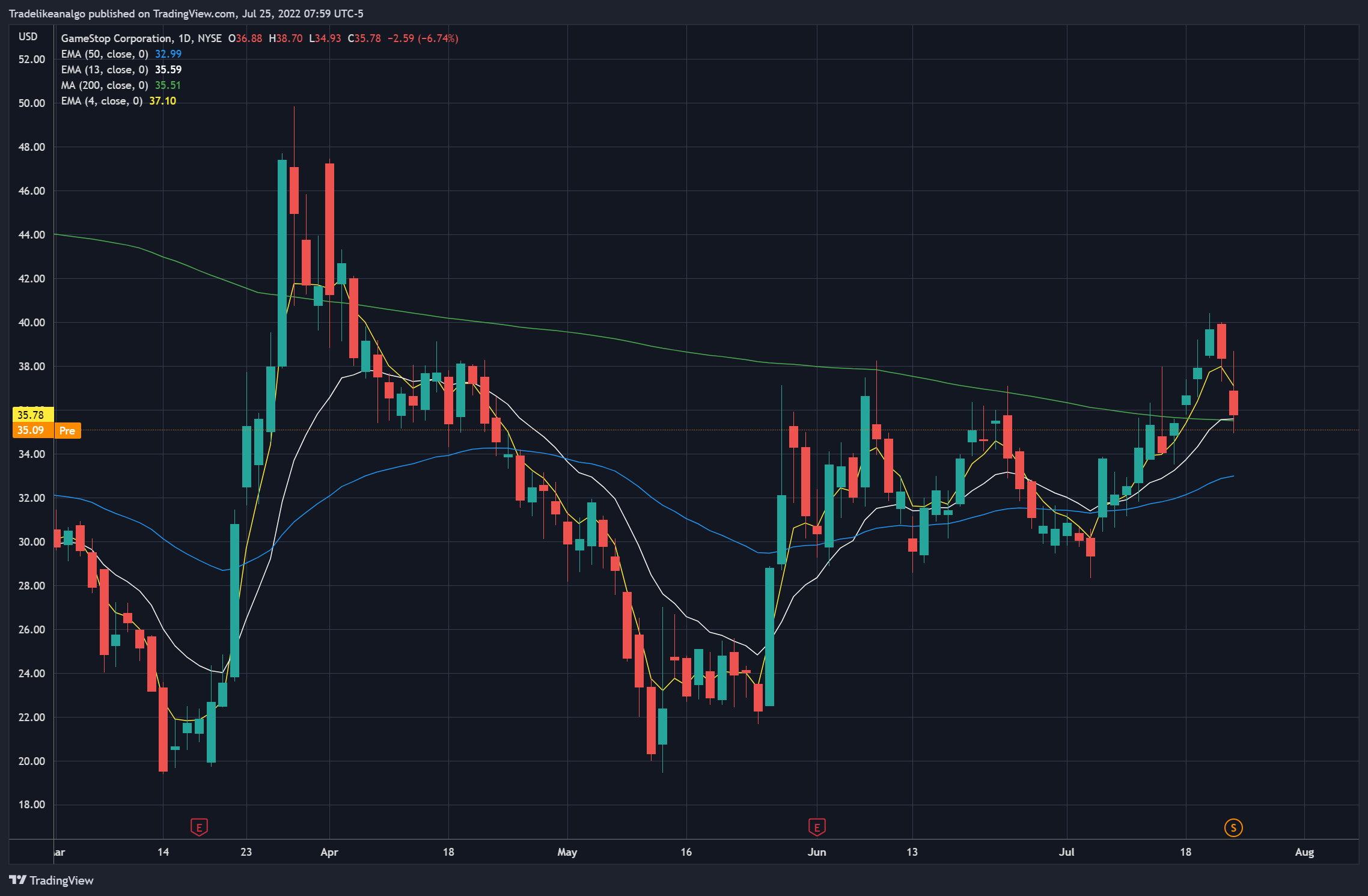This screenshot has width=1368, height=896.
Task: Select the EMA (13, close, 0) legend
Action: pyautogui.click(x=105, y=70)
